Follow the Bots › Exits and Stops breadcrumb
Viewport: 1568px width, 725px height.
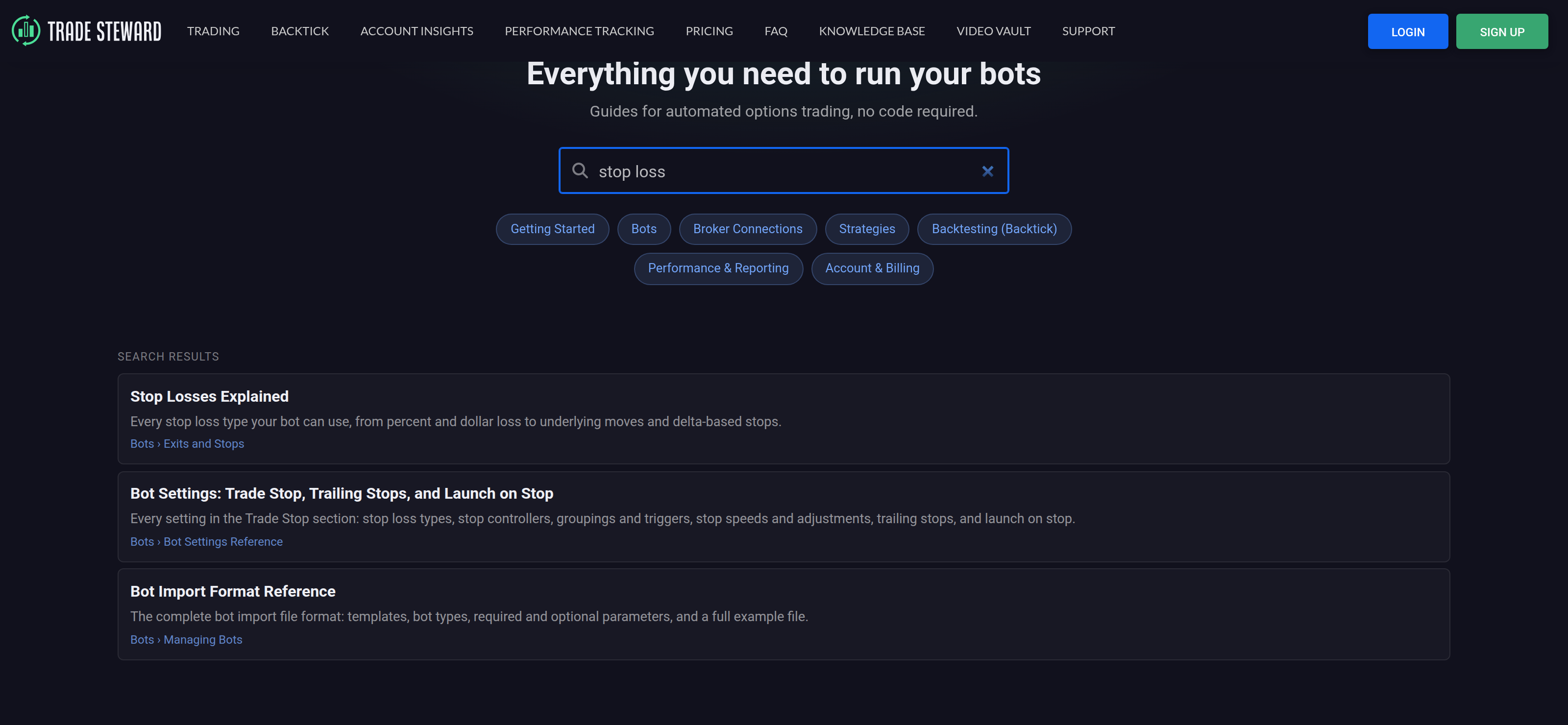click(x=187, y=444)
